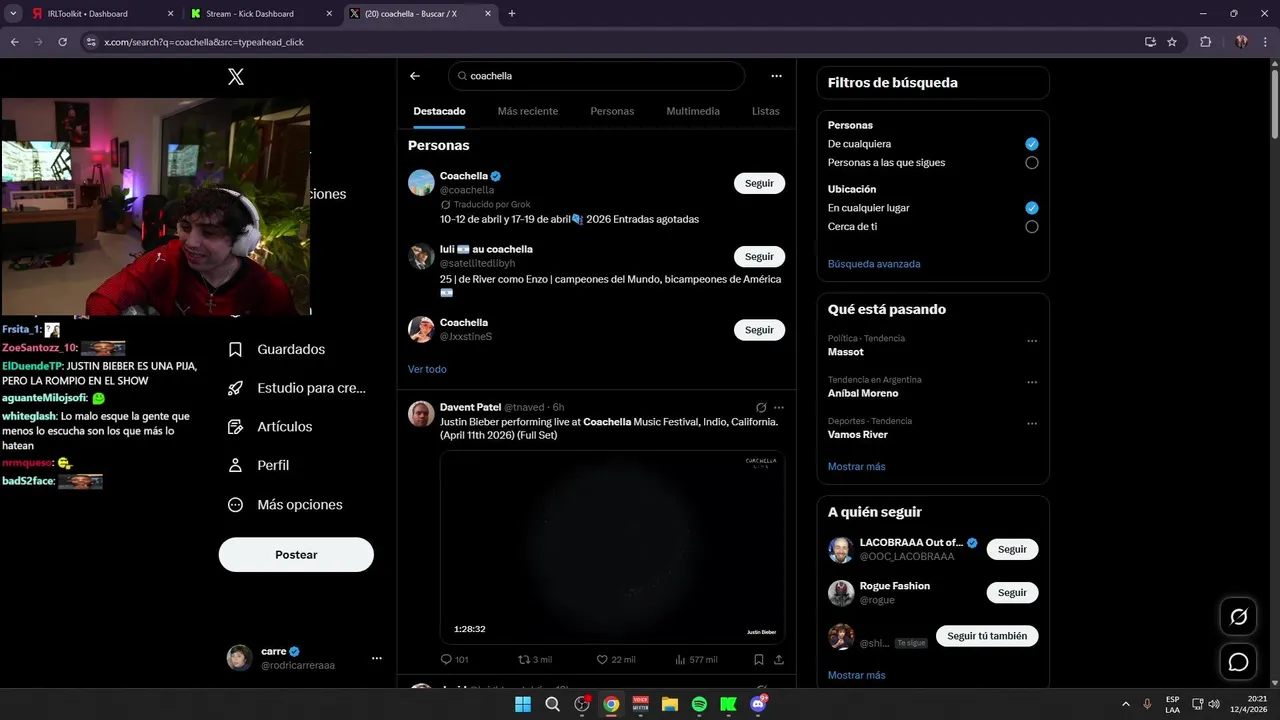Viewport: 1280px width, 720px height.
Task: Open Discord from the taskbar
Action: pos(758,704)
